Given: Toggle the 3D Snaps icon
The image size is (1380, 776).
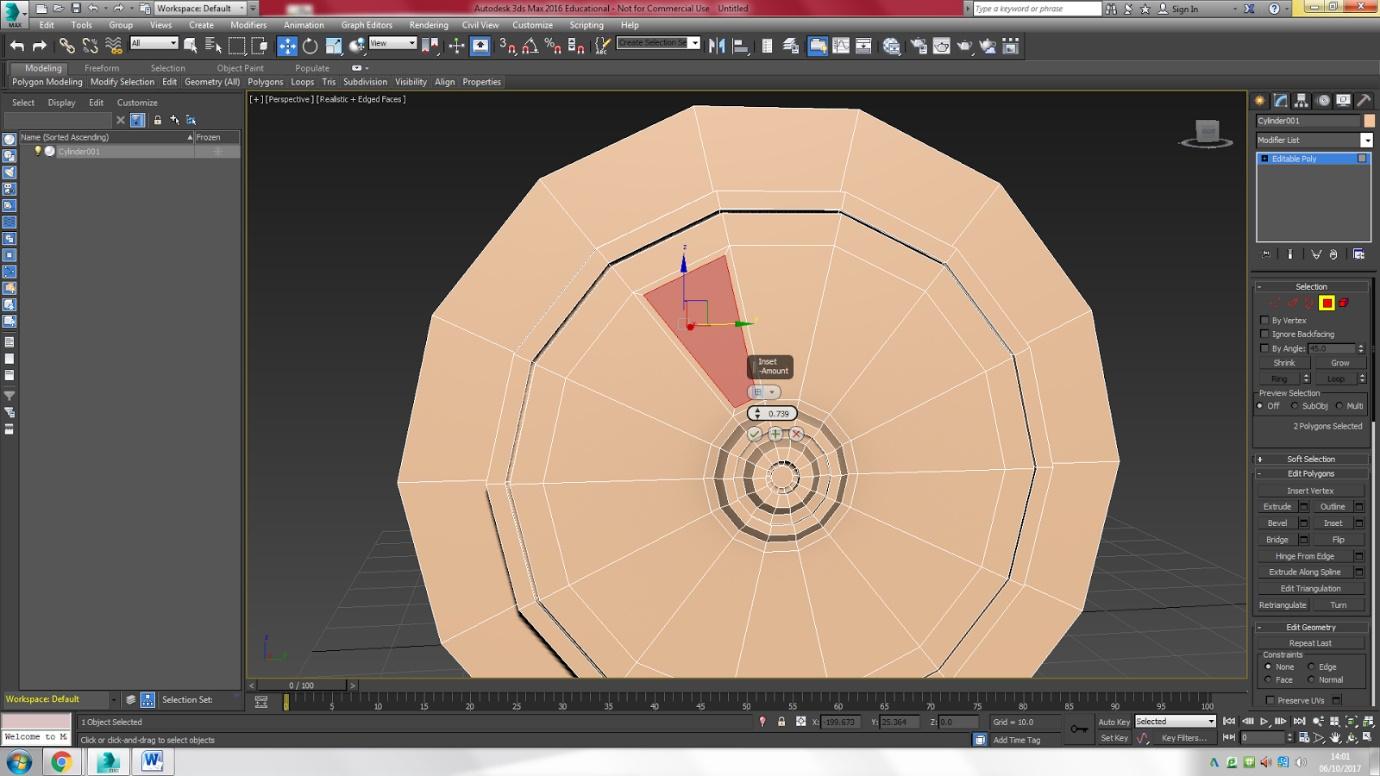Looking at the screenshot, I should (x=507, y=46).
